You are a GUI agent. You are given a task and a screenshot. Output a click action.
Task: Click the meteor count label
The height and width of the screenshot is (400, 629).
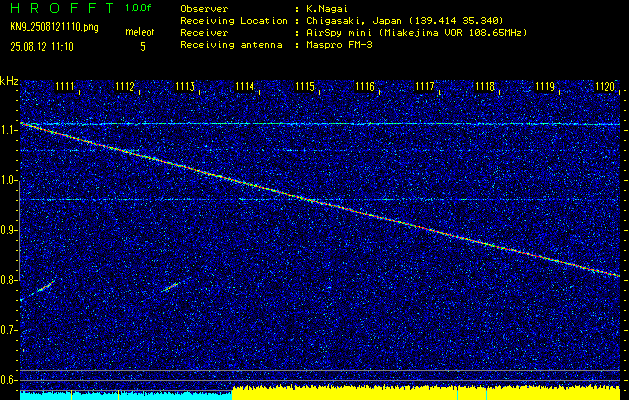click(142, 32)
